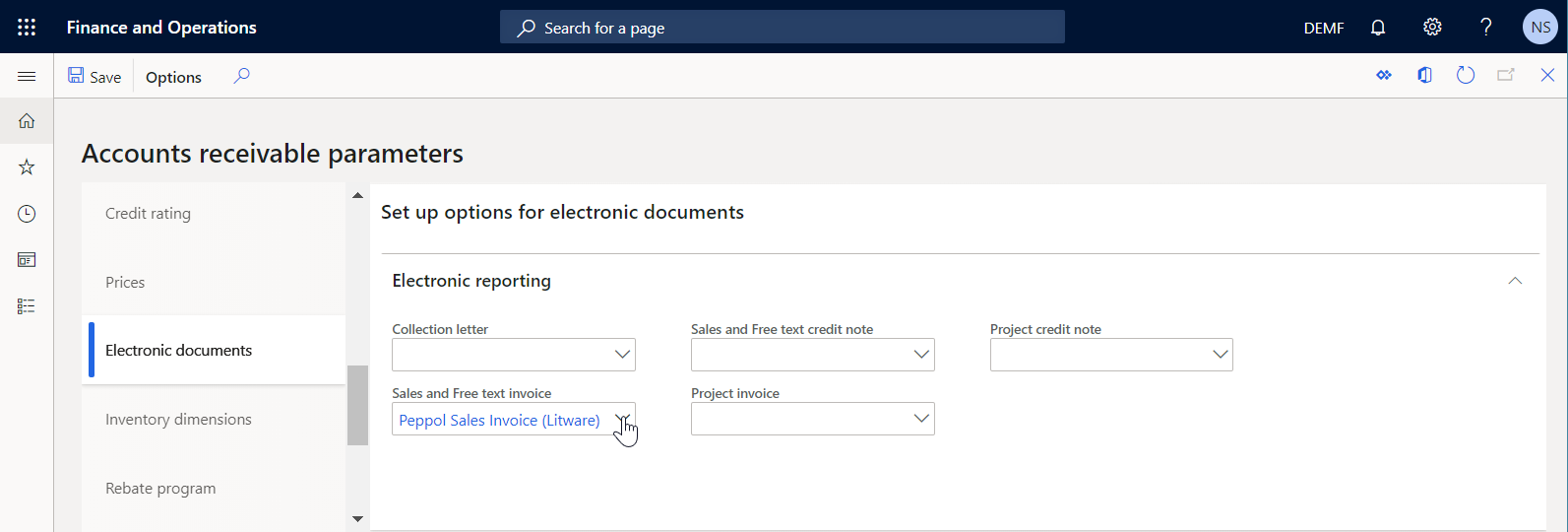
Task: Click the tab list scroll up arrow
Action: (357, 195)
